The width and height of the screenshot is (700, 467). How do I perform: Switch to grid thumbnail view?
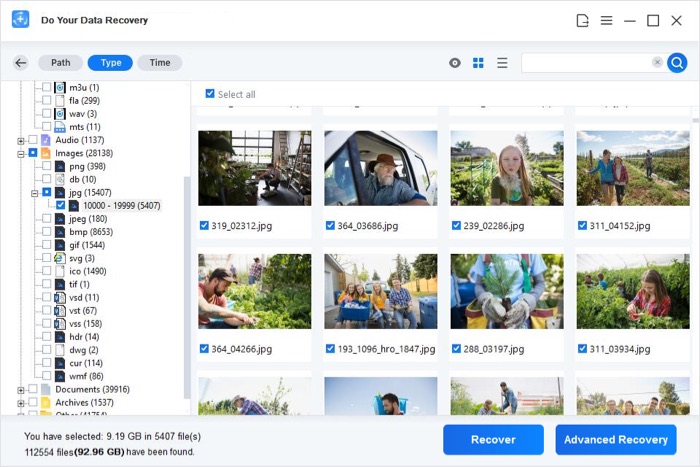click(x=478, y=63)
